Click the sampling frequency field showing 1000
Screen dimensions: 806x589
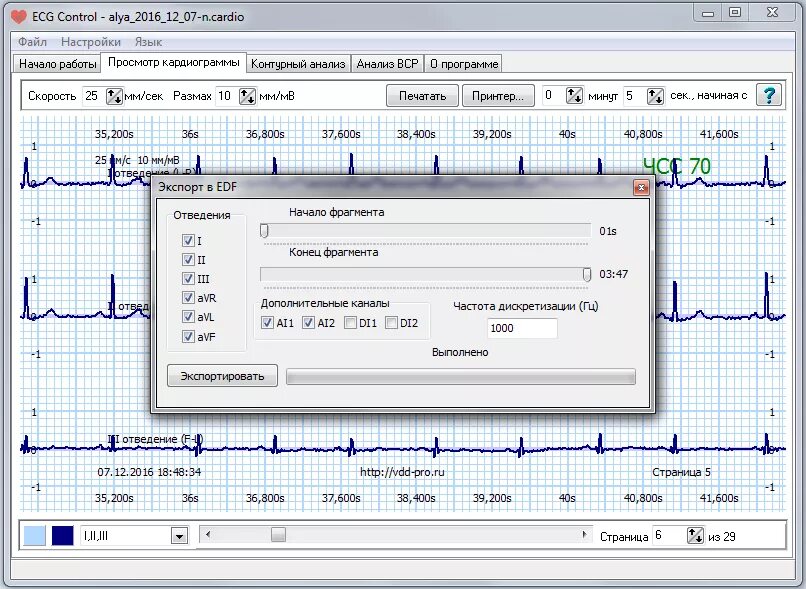click(522, 328)
